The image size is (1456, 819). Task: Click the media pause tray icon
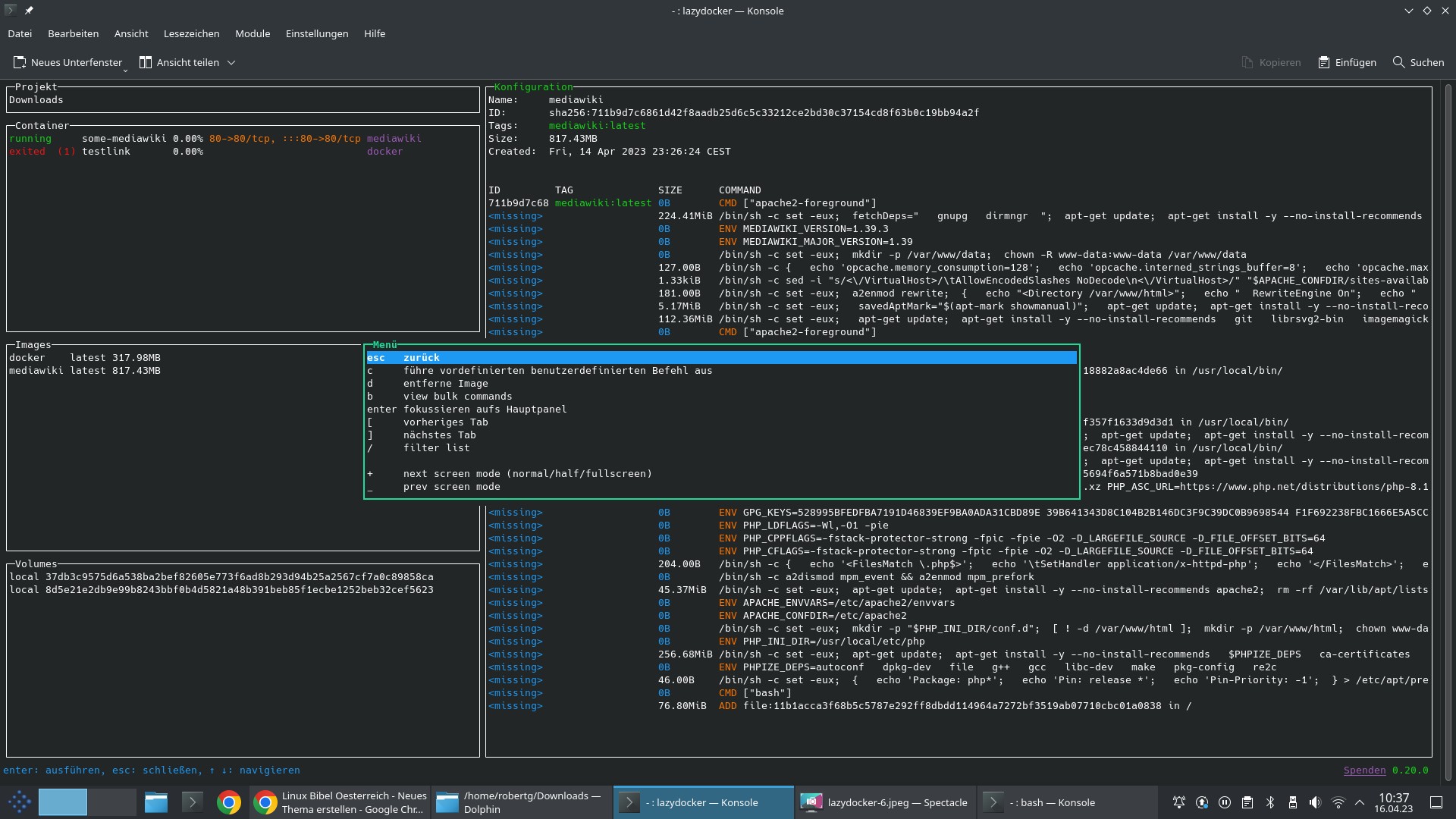(1225, 802)
